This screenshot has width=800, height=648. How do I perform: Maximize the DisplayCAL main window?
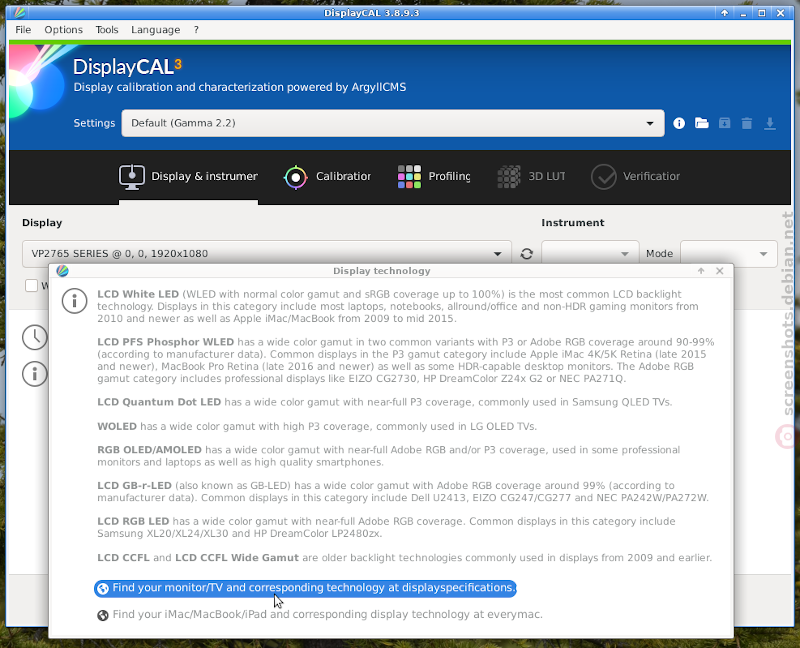coord(762,13)
